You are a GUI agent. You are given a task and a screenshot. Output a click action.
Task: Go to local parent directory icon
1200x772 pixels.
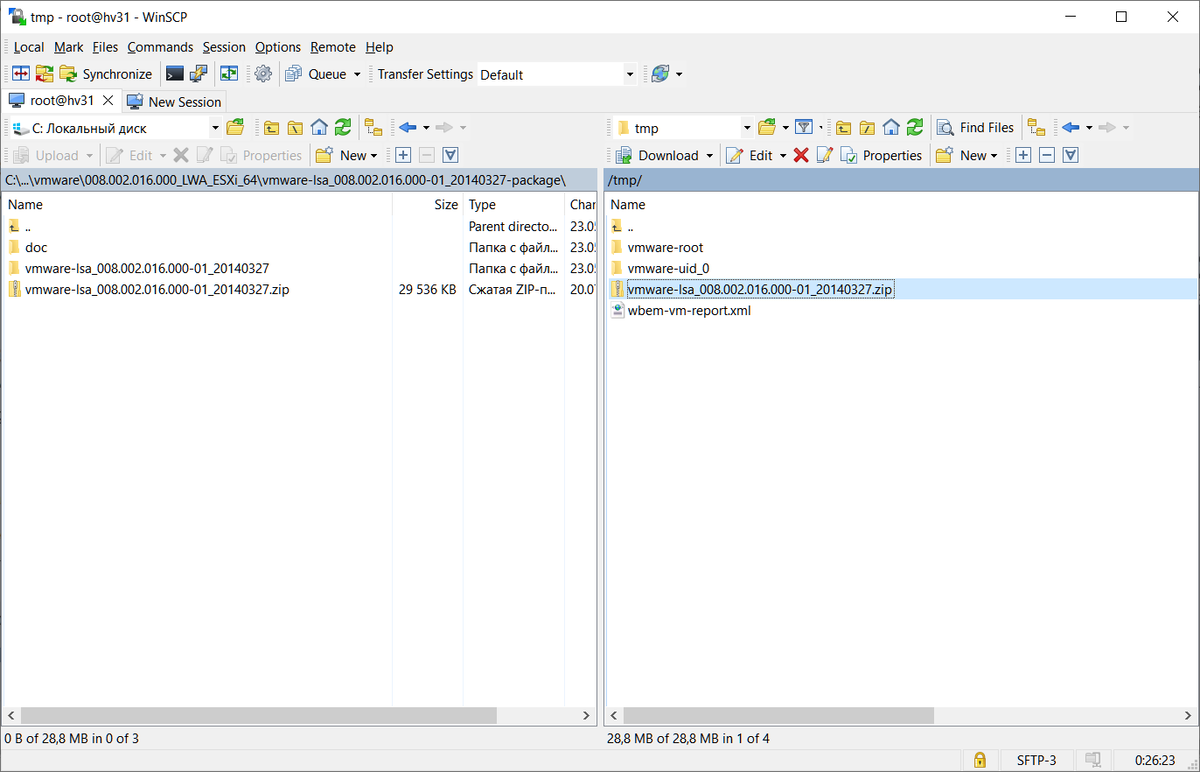(x=271, y=127)
